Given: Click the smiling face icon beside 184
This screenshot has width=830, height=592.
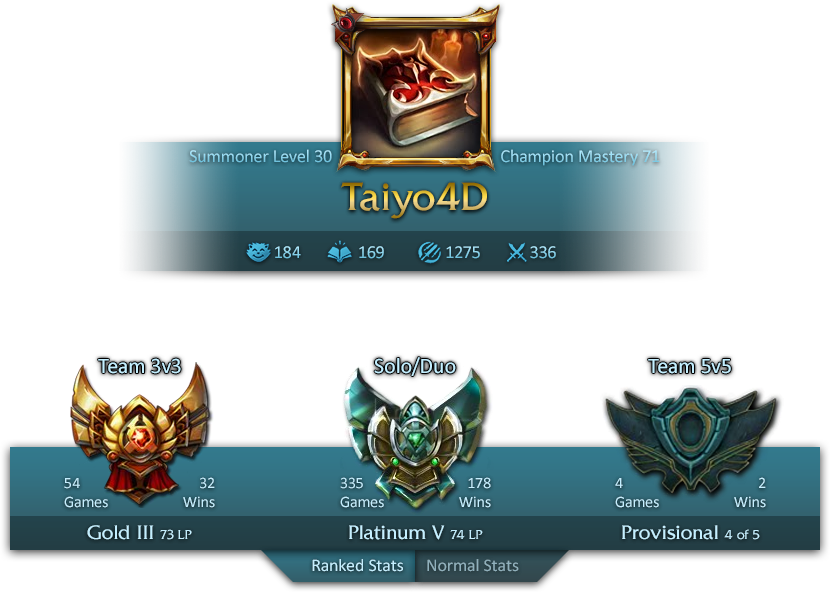Looking at the screenshot, I should pos(258,252).
